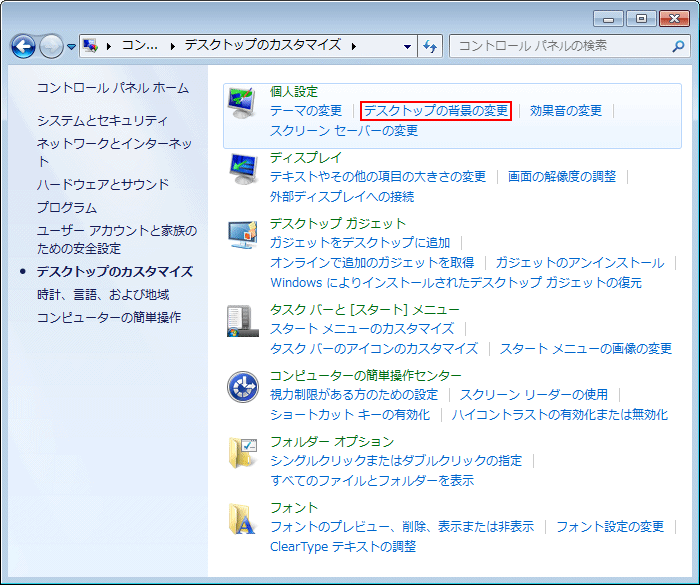The width and height of the screenshot is (700, 585).
Task: Click the taskbar and Start menu icon
Action: 243,321
